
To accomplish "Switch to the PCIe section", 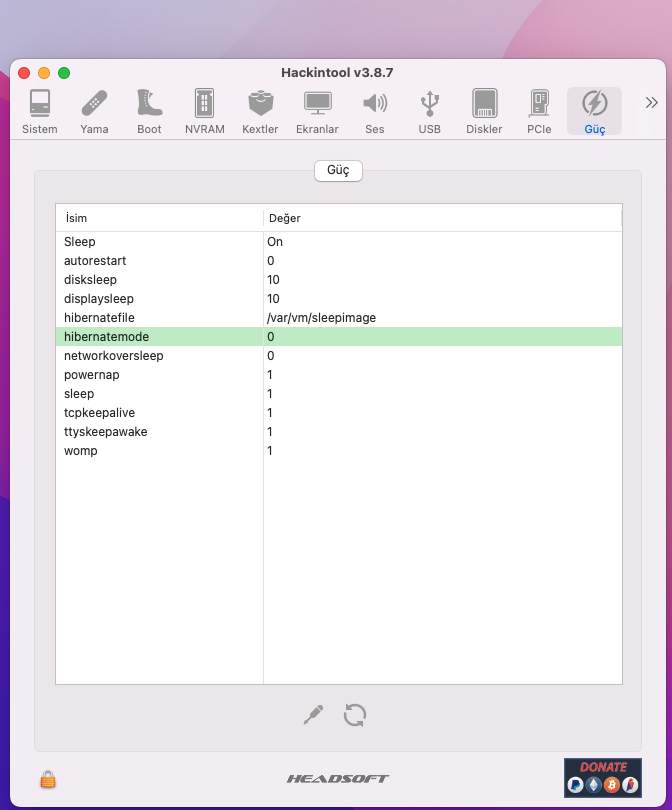I will pos(539,111).
